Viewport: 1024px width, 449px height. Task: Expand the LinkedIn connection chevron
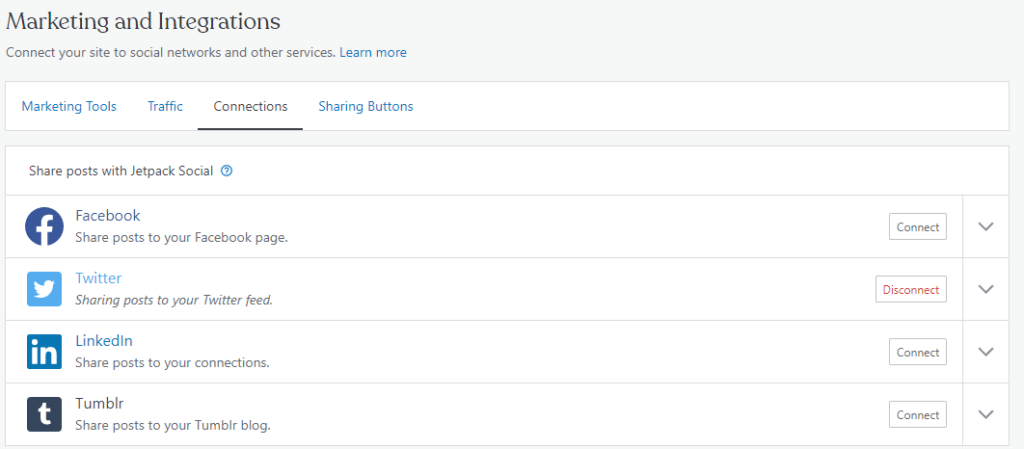pyautogui.click(x=986, y=352)
